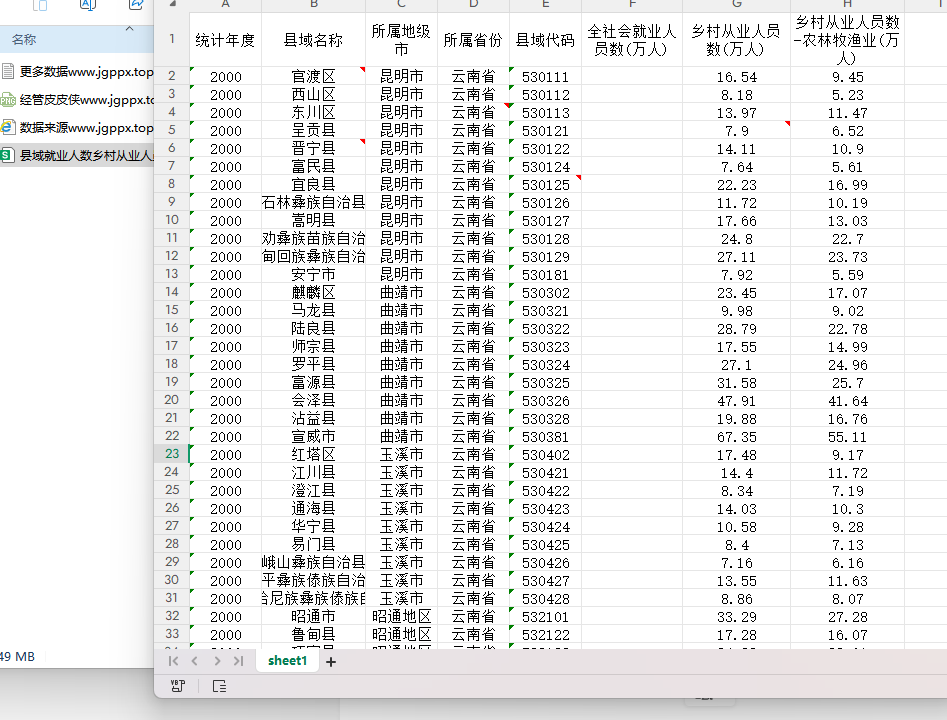Click cell 西山区
The width and height of the screenshot is (947, 720).
(313, 94)
